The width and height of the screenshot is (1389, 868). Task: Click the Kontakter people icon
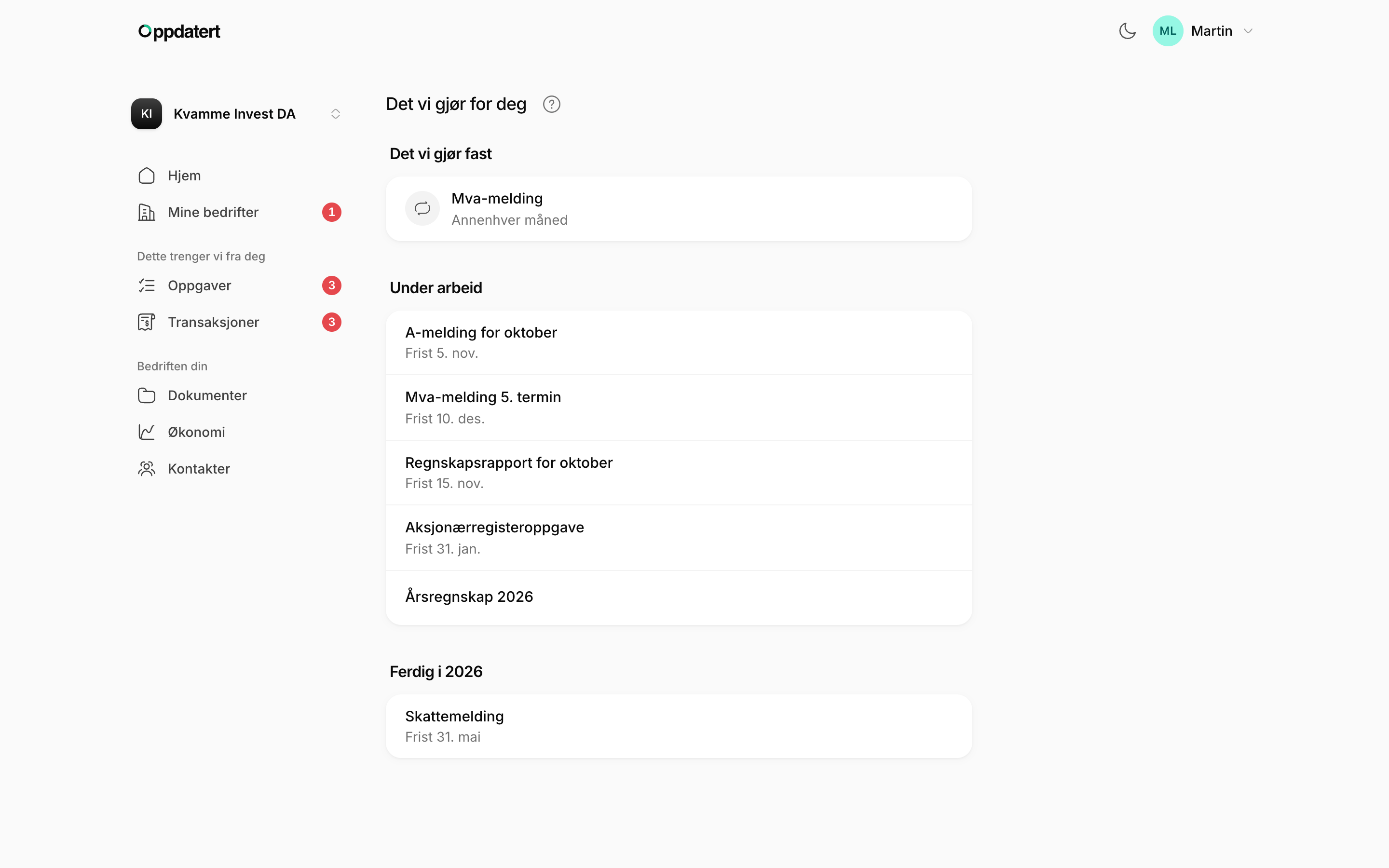[x=146, y=469]
